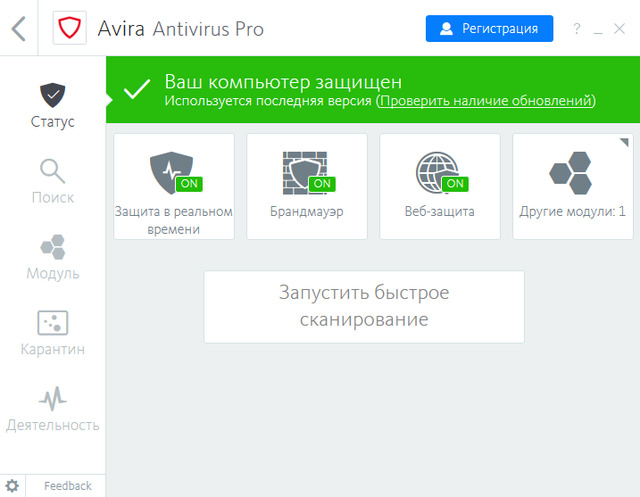
Task: Go back using the left arrow
Action: pyautogui.click(x=19, y=29)
